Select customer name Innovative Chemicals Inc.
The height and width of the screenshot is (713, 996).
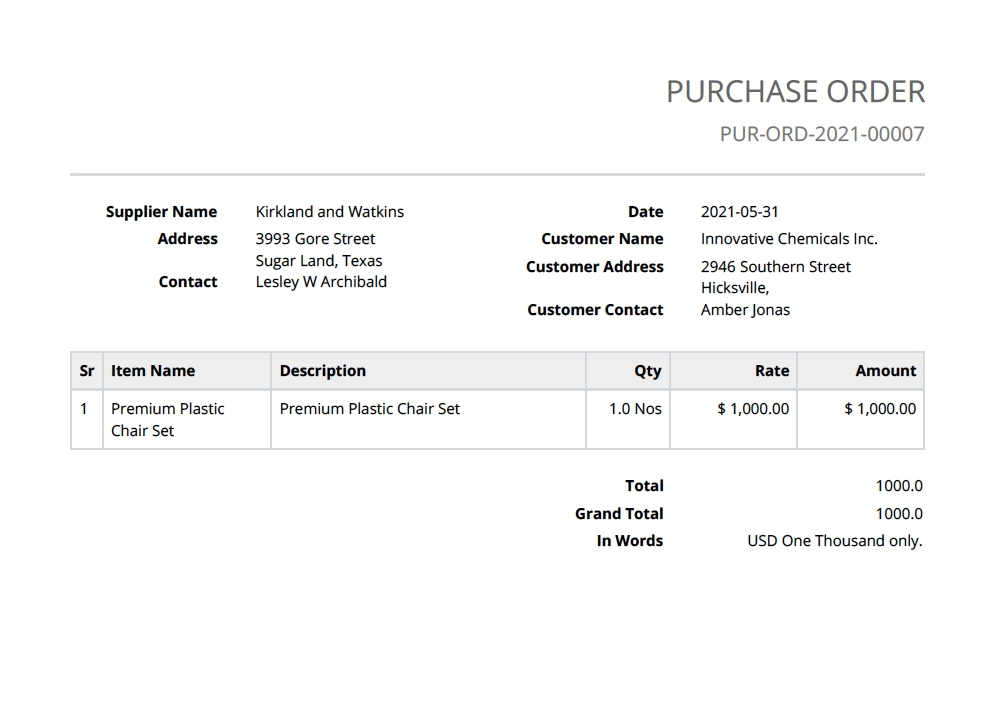(789, 239)
